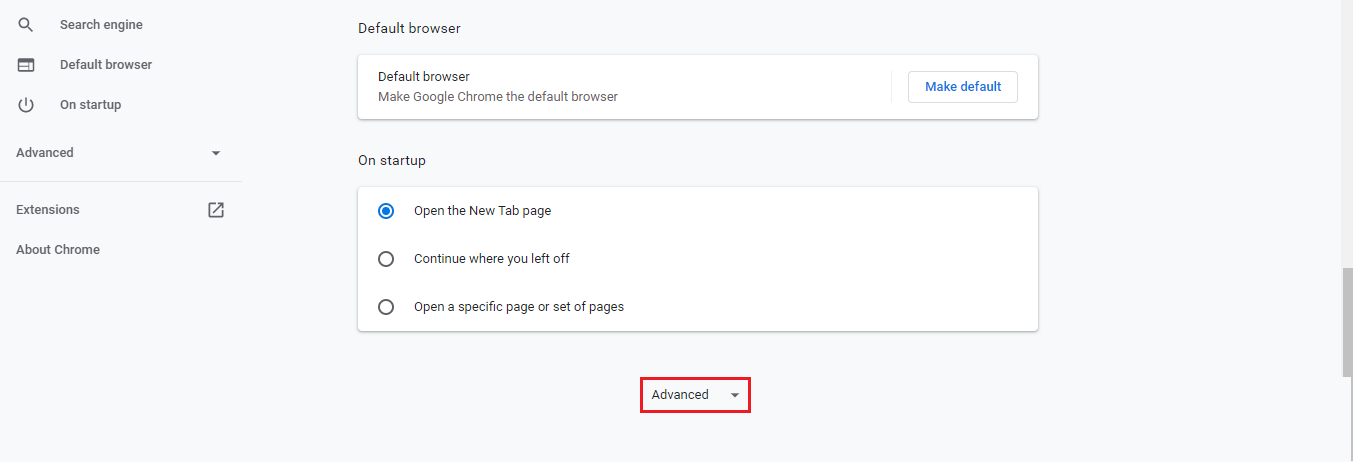This screenshot has height=462, width=1353.
Task: Go to the Search engine settings section
Action: pyautogui.click(x=101, y=24)
